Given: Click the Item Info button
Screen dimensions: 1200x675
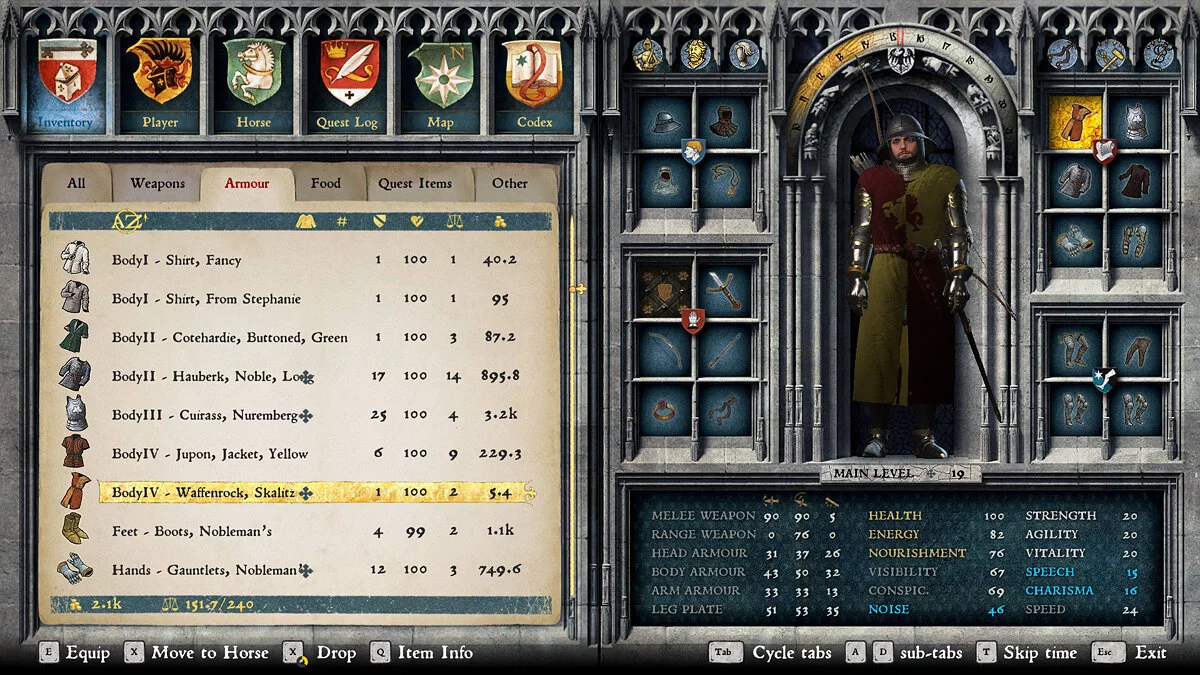Looking at the screenshot, I should tap(422, 653).
